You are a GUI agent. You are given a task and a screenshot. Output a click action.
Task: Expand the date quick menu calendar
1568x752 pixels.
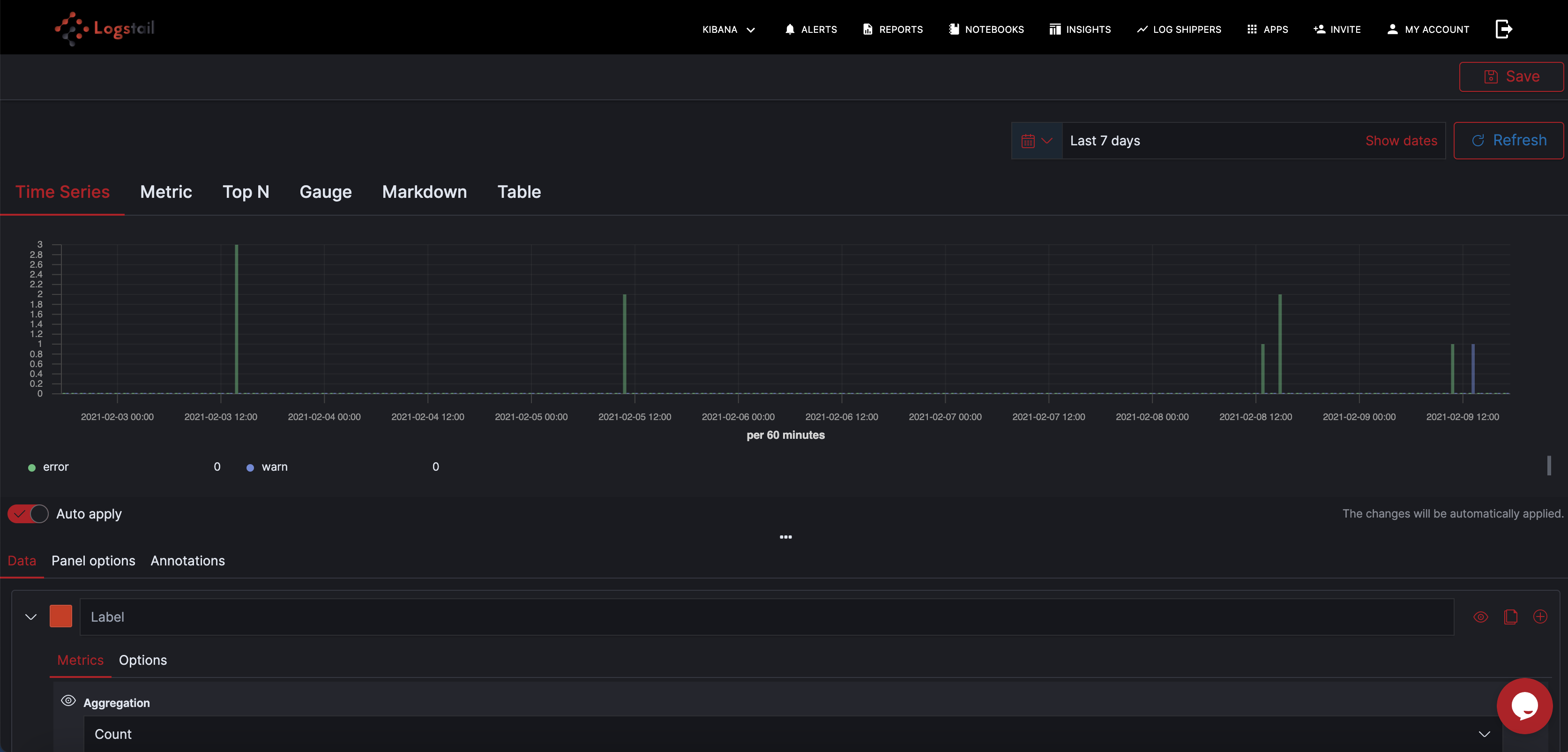[1036, 141]
